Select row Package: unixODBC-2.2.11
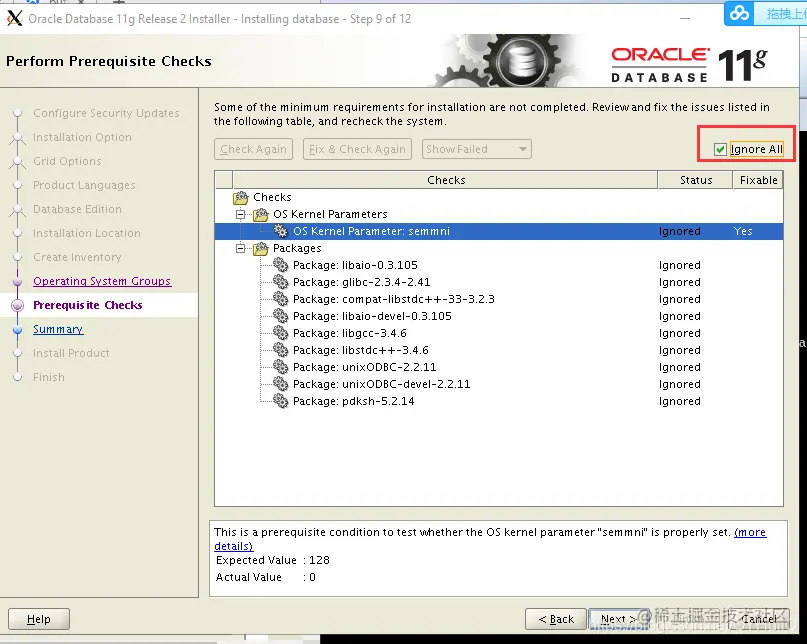The height and width of the screenshot is (644, 807). (x=499, y=367)
